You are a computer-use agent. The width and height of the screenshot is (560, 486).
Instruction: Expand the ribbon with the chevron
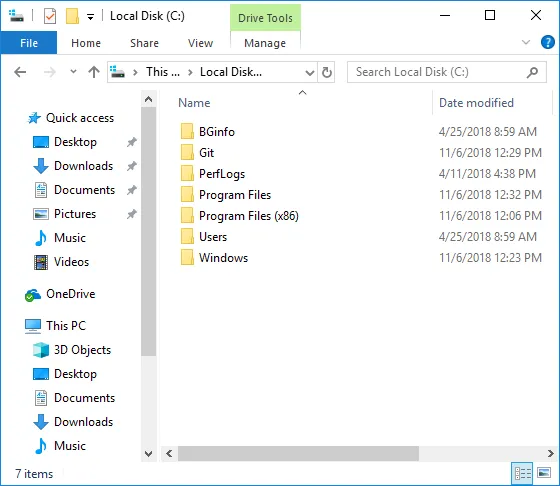[526, 42]
